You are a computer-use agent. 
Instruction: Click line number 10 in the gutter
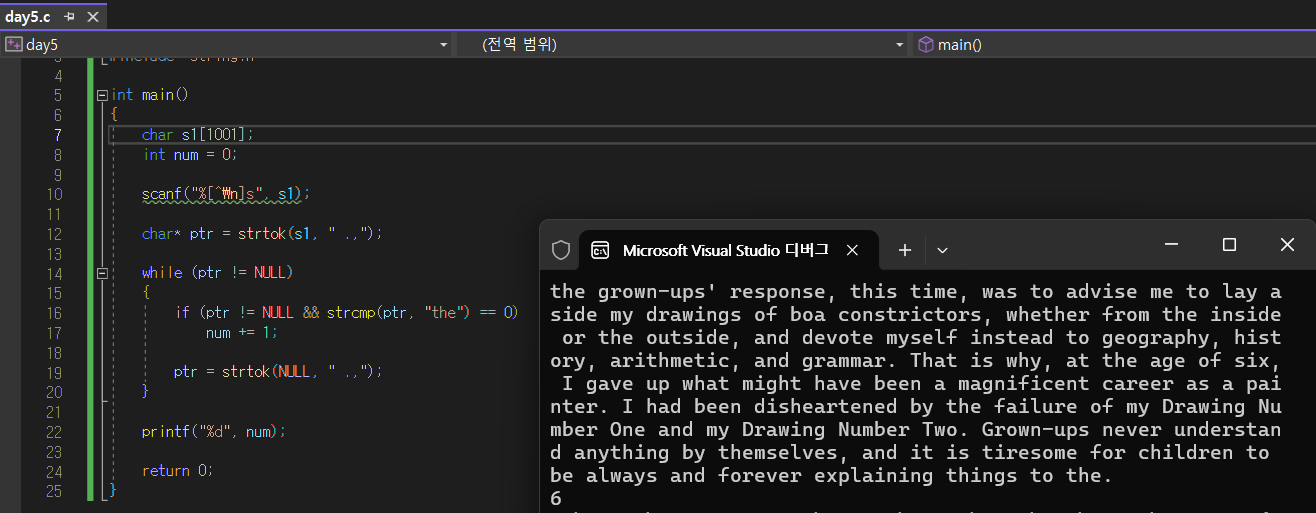54,194
